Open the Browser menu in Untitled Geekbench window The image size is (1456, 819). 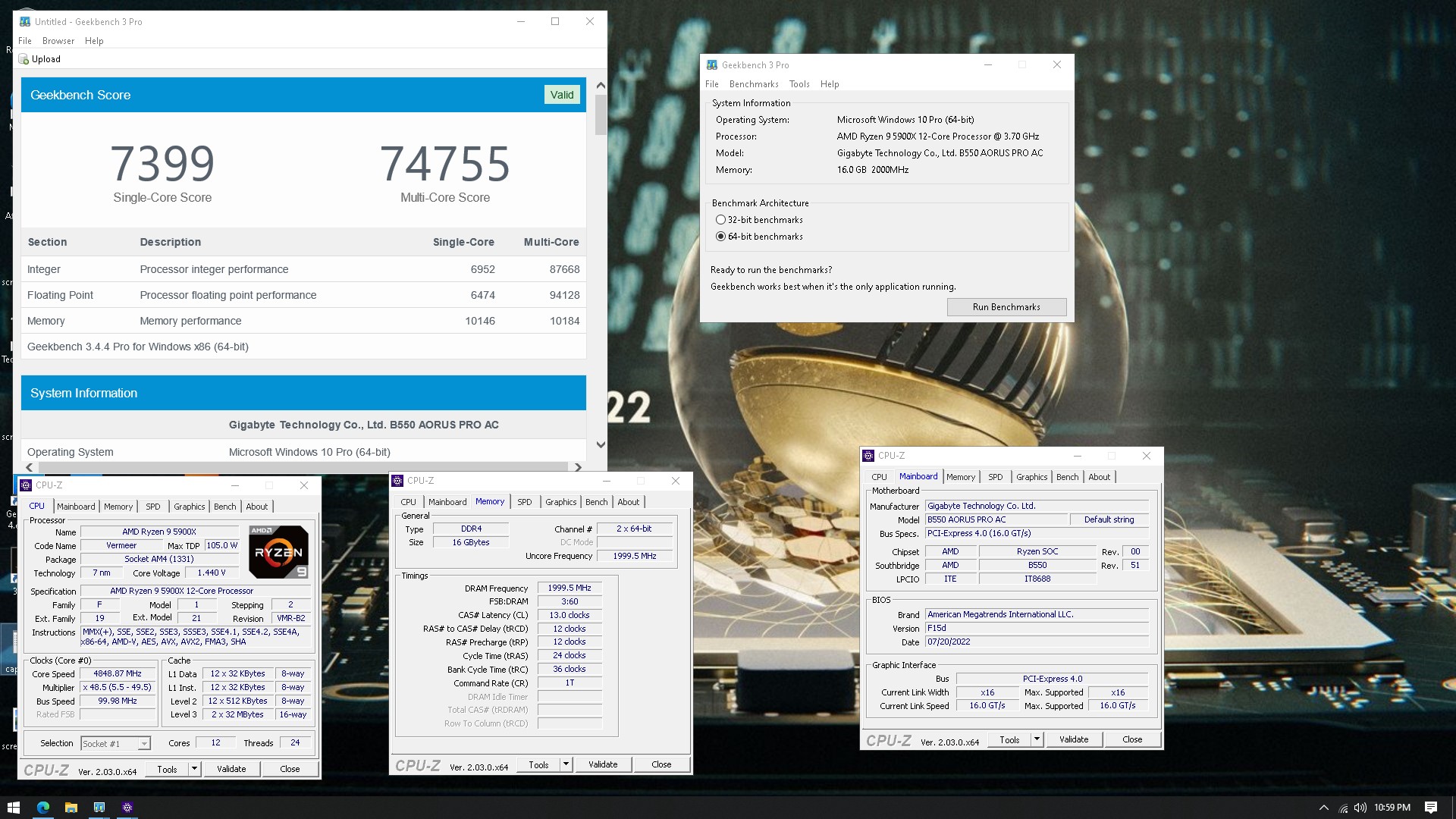(x=58, y=41)
